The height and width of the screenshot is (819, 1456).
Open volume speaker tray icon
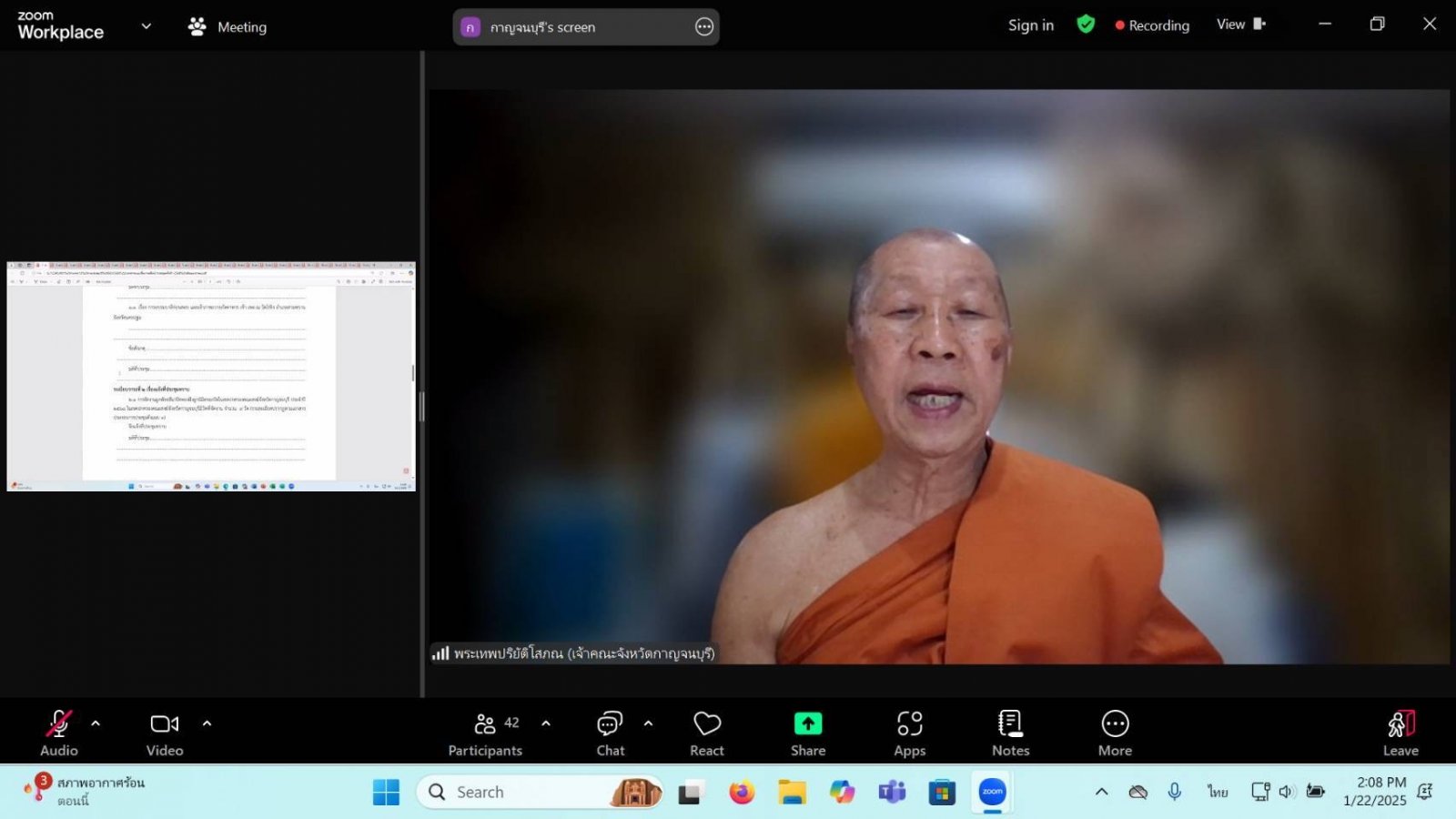(x=1286, y=792)
